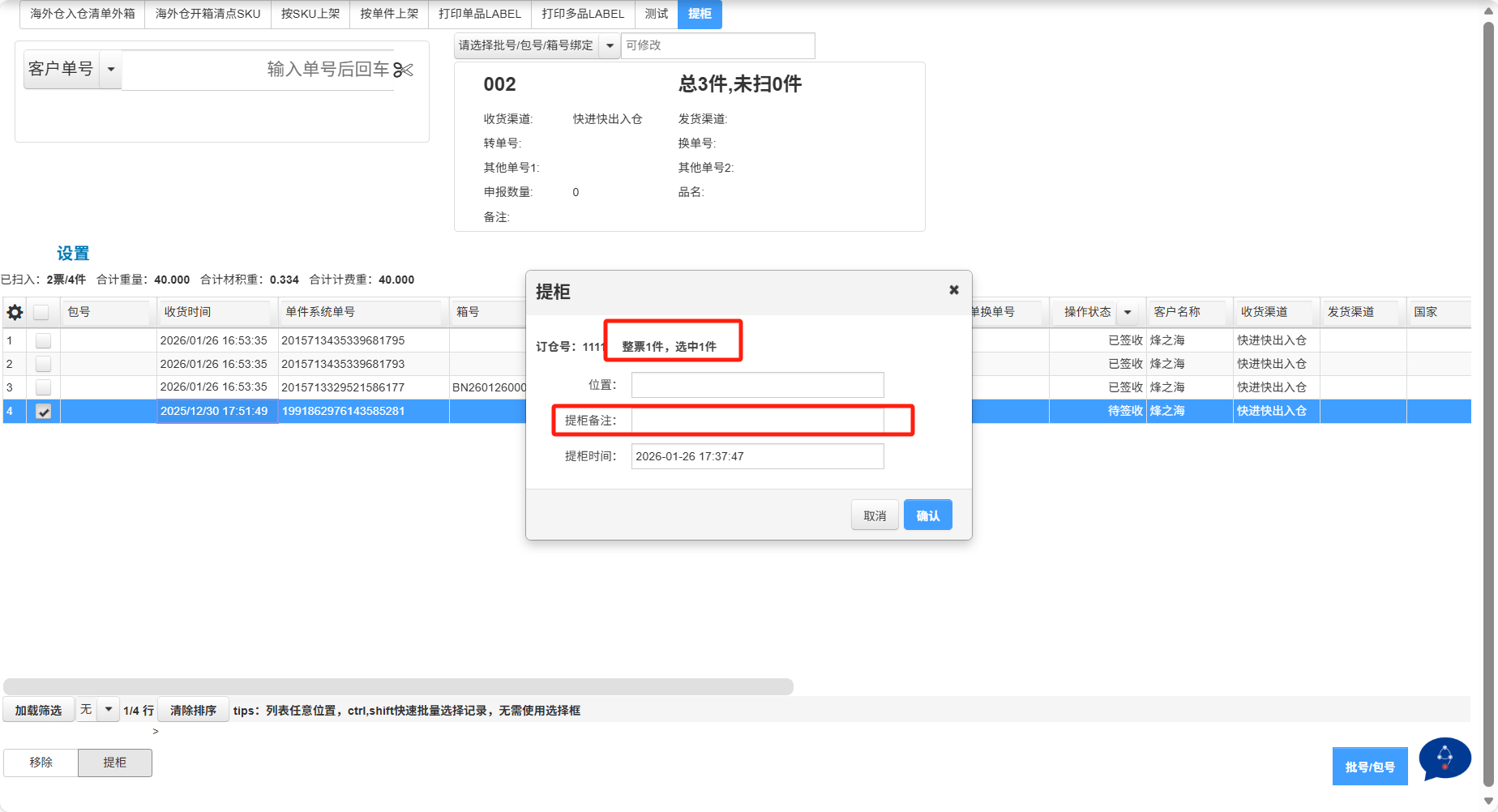Switch to the 按SKU上架 tab
Viewport: 1498px width, 812px height.
point(310,14)
